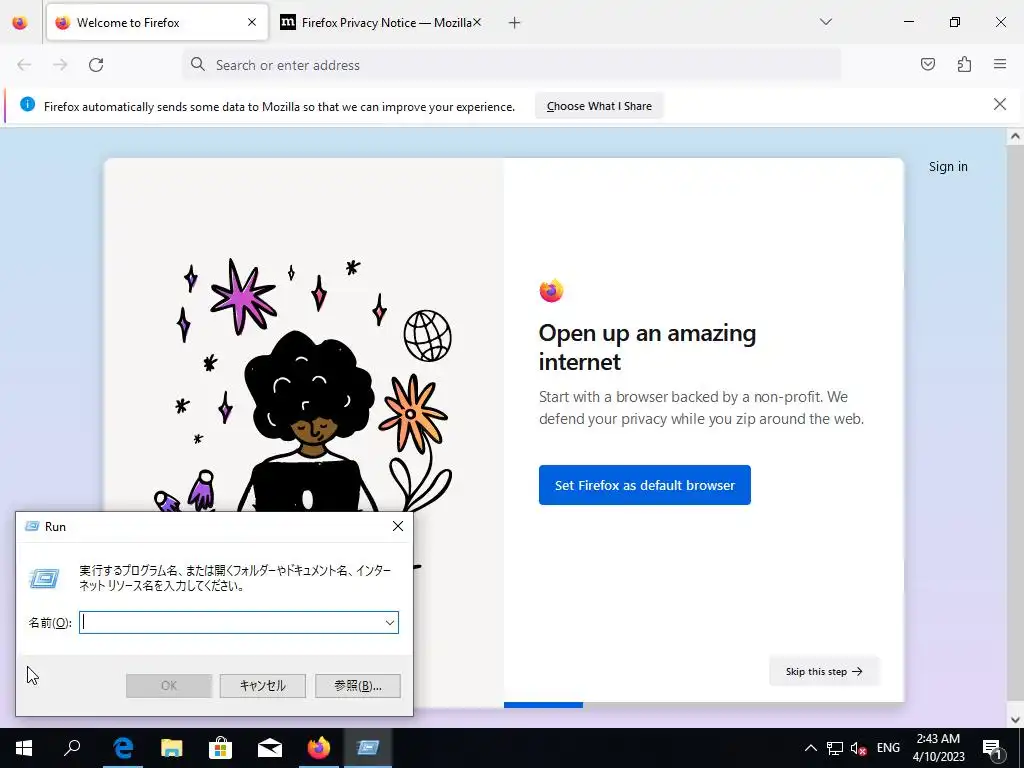
Task: Click the search magnifier in address bar
Action: 197,64
